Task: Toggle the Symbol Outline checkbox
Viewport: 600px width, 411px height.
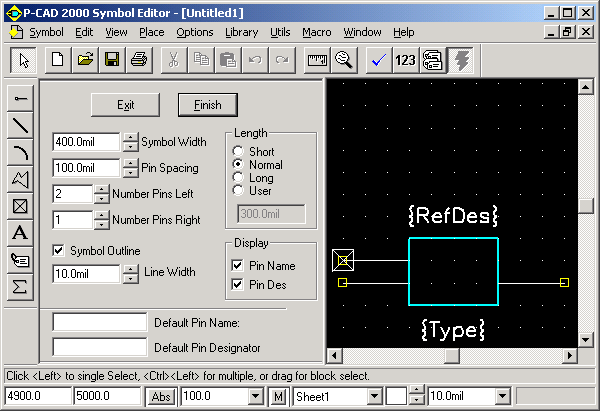Action: coord(58,251)
